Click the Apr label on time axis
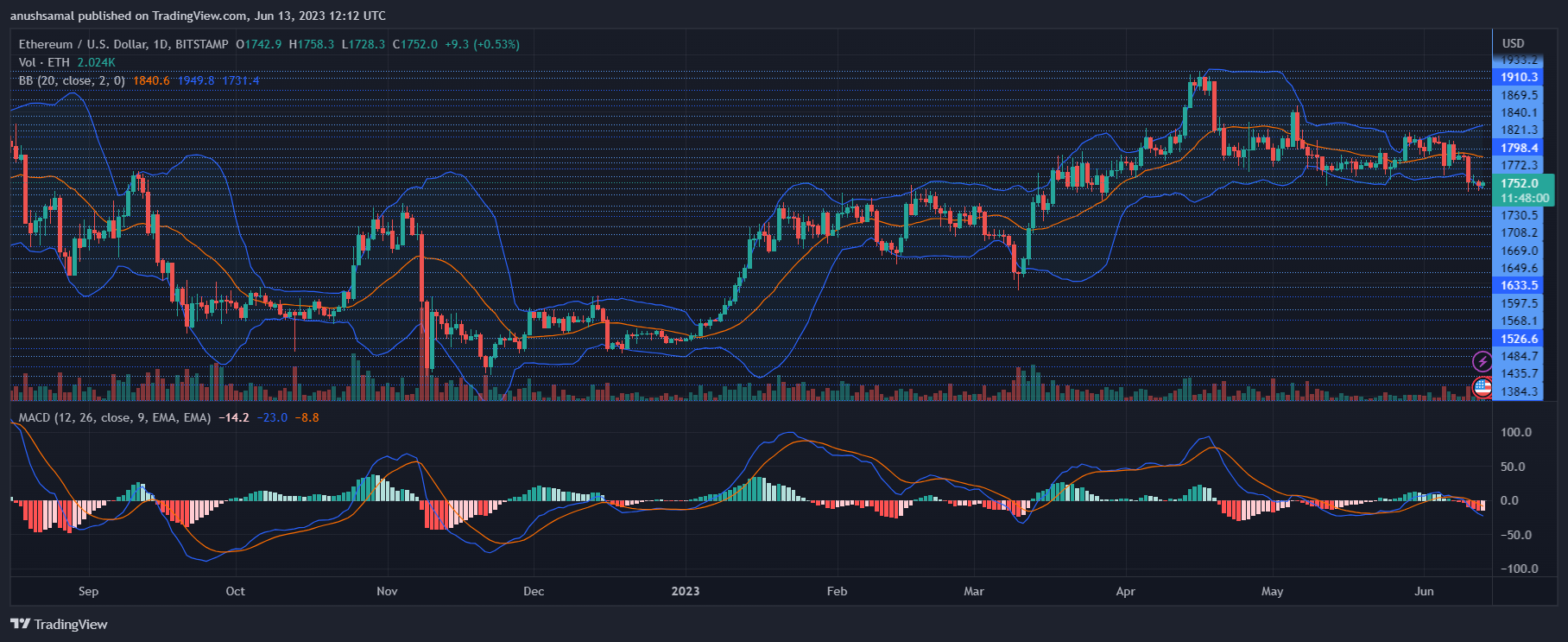This screenshot has height=642, width=1568. [x=1125, y=591]
